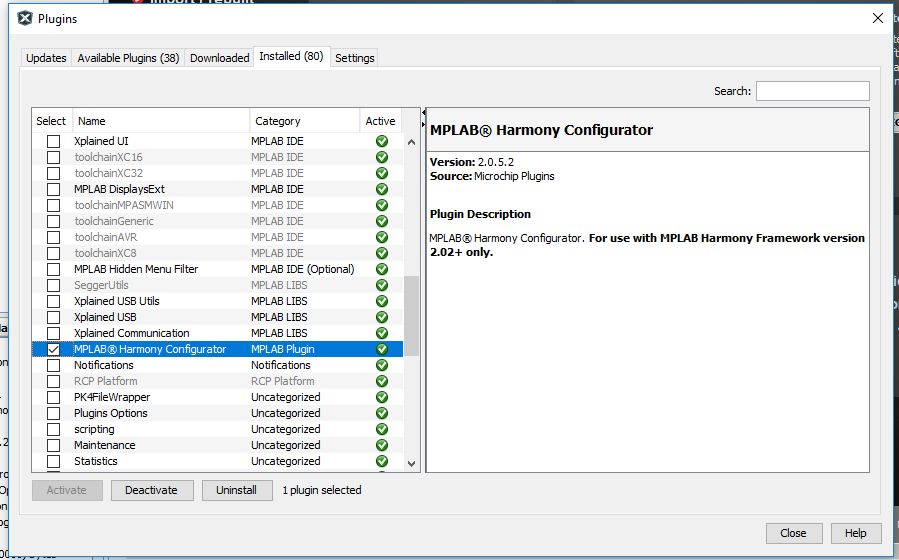
Task: Open Help for the Plugins dialog
Action: (855, 533)
